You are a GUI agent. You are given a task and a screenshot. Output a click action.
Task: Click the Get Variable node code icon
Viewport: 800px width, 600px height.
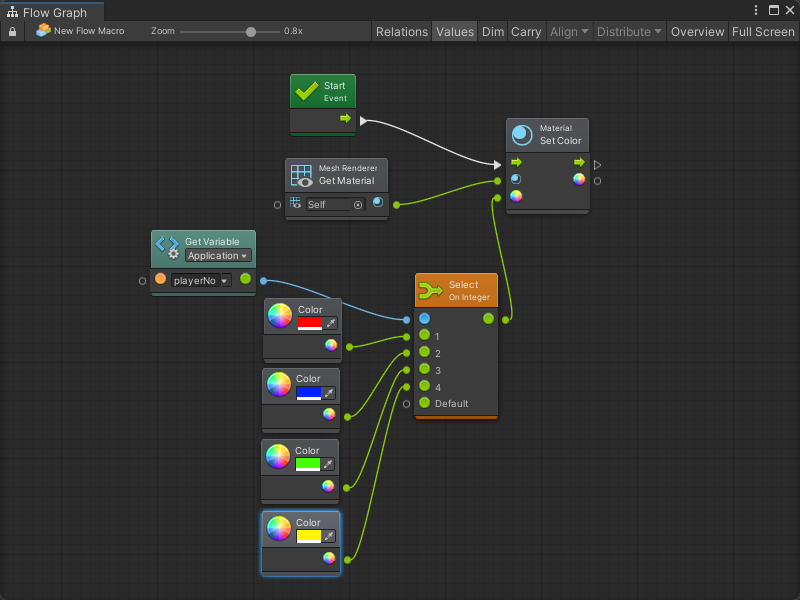167,248
